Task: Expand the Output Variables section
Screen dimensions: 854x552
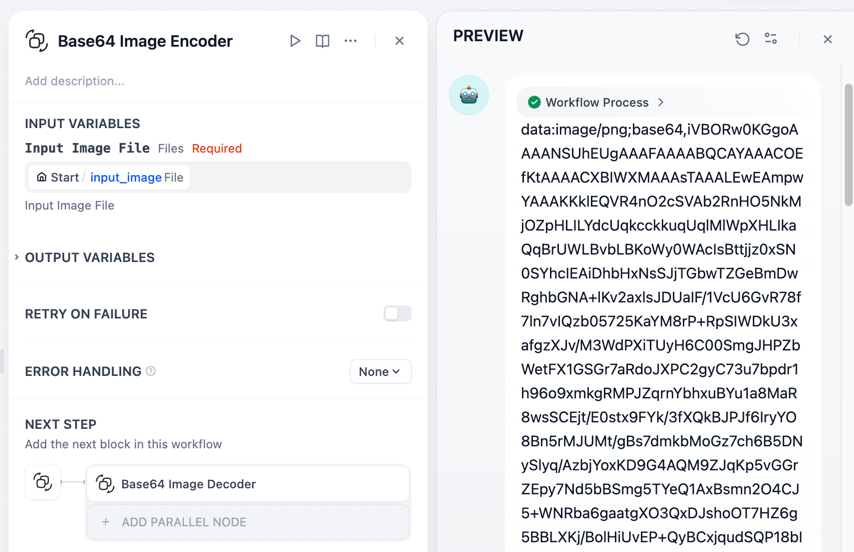Action: [x=89, y=257]
